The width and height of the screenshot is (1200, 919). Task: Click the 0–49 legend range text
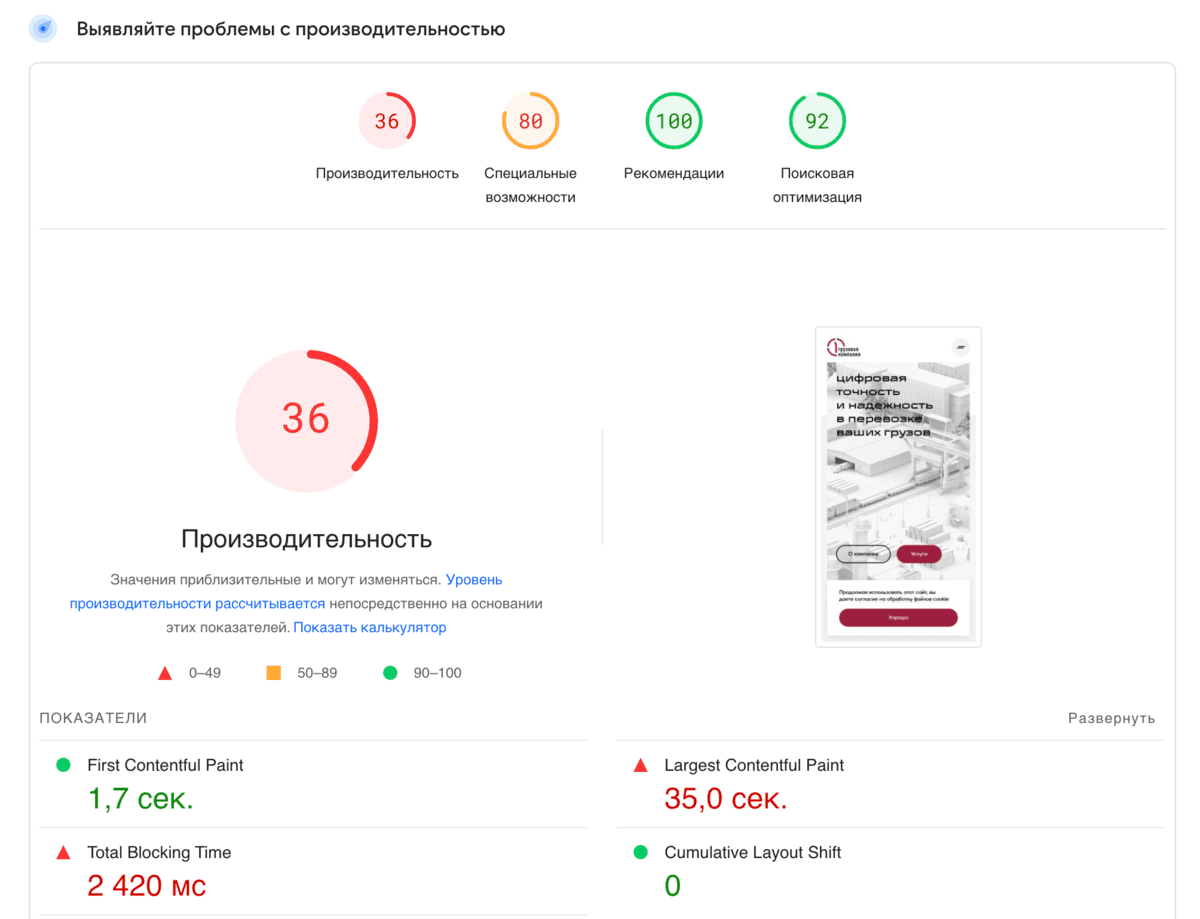click(205, 673)
